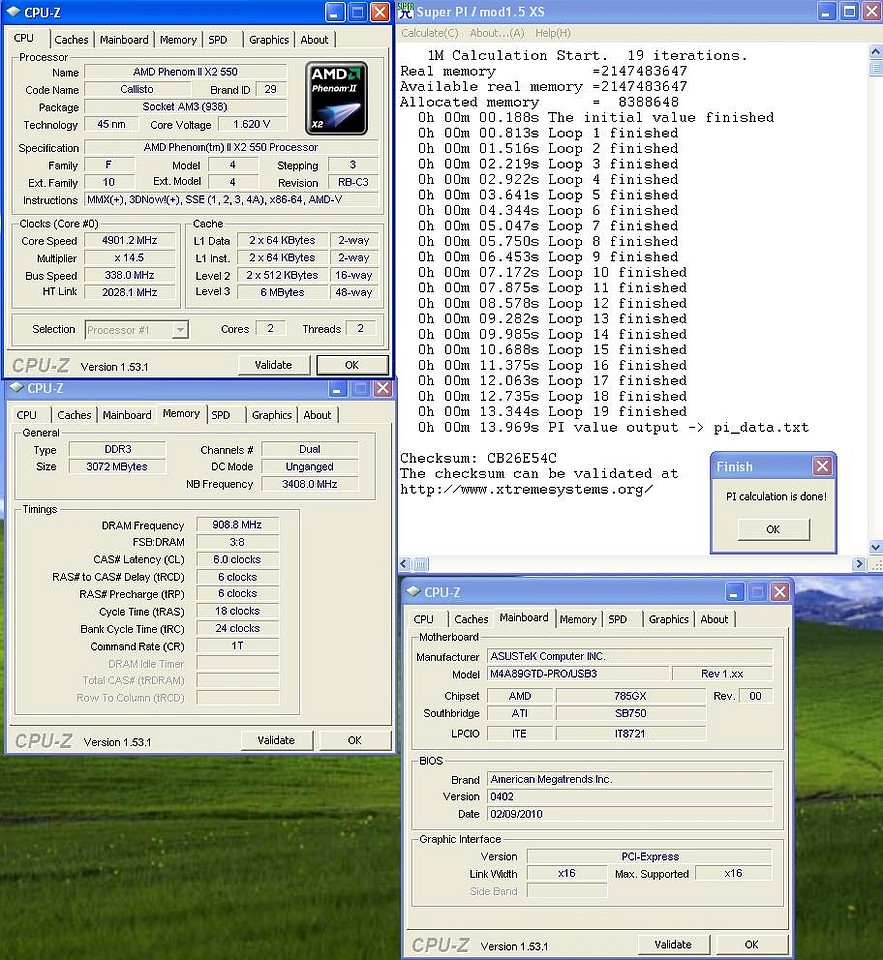Select Graphics tab in Mainboard CPU-Z window
This screenshot has height=960, width=883.
tap(669, 619)
